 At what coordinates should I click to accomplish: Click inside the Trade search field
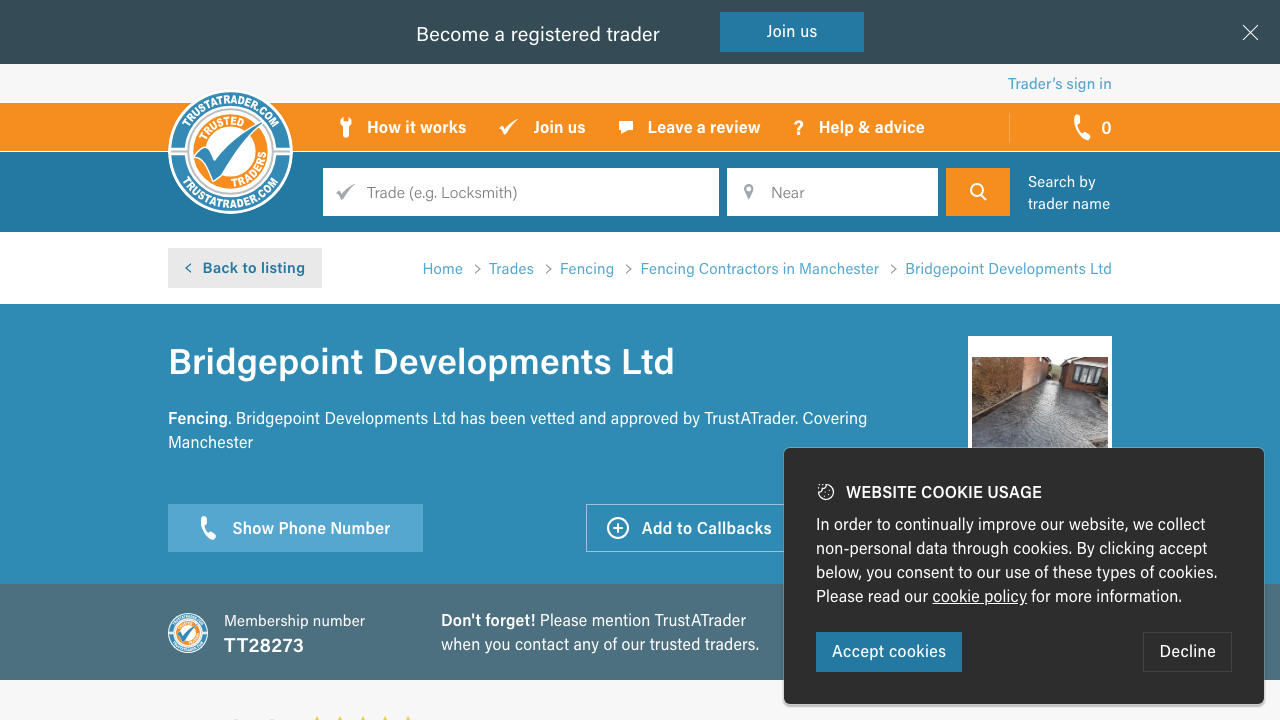coord(520,191)
